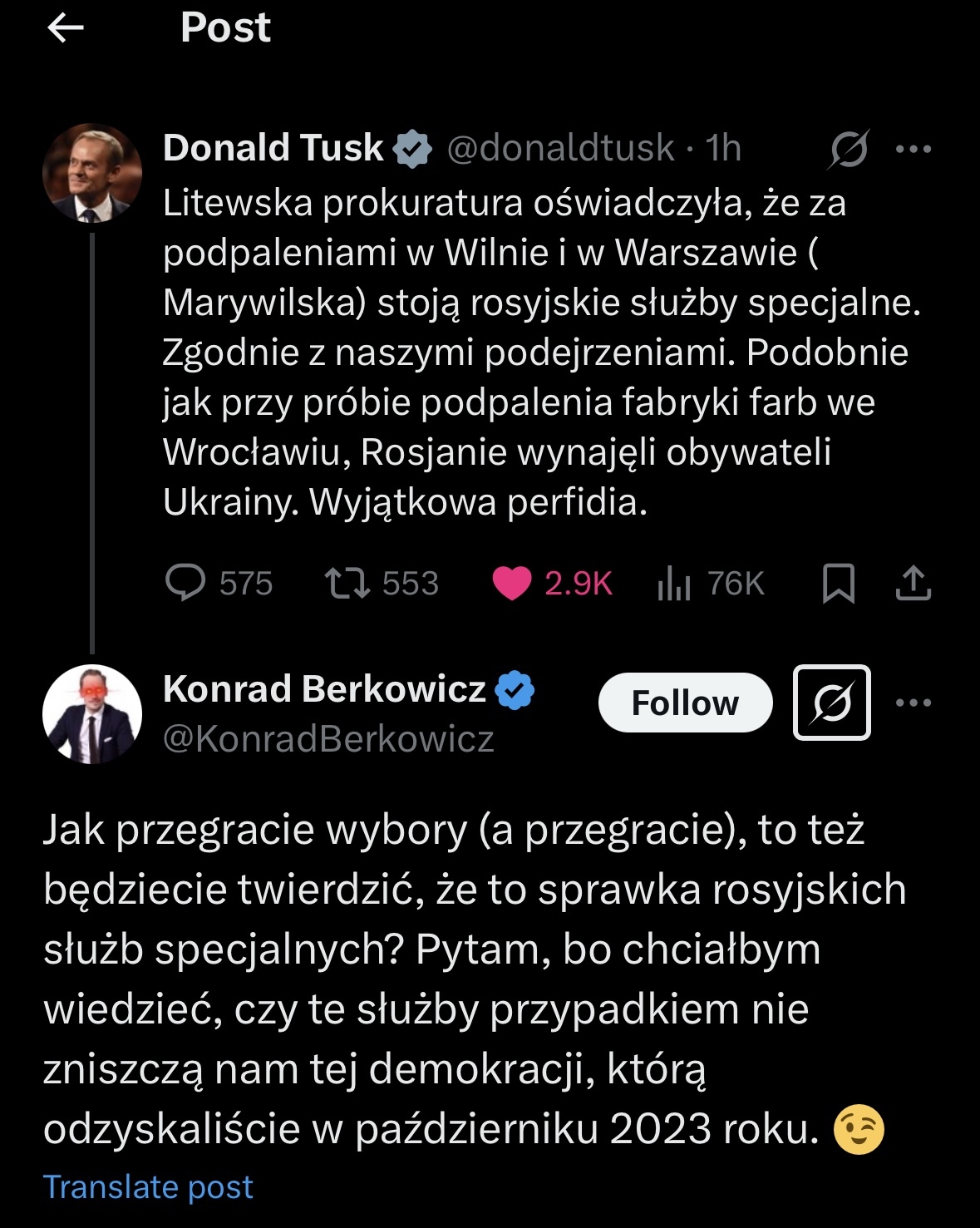Tap the 2.9K likes count
Screen dimensions: 980x1228
pyautogui.click(x=578, y=583)
